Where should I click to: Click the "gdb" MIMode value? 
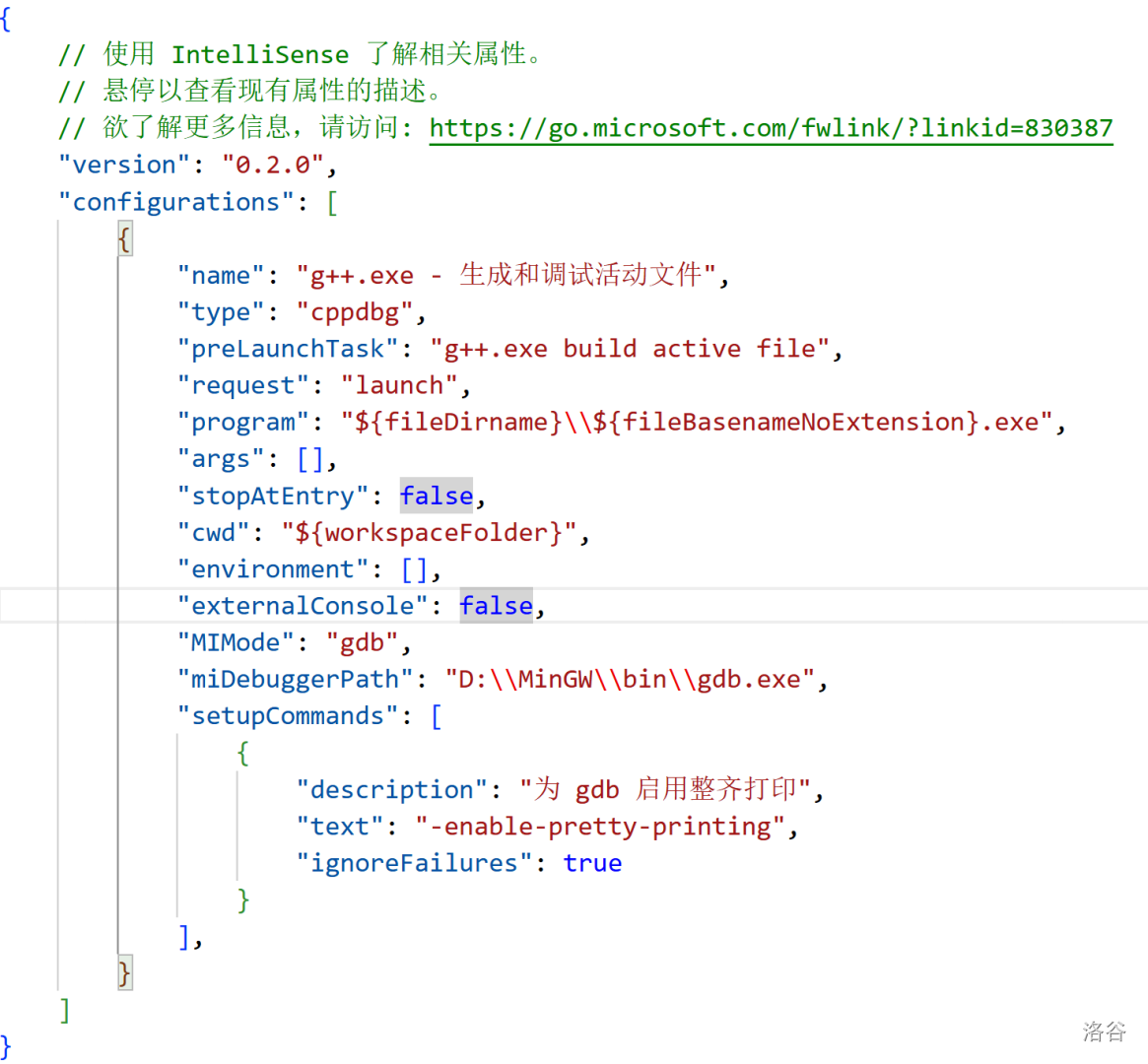coord(362,642)
